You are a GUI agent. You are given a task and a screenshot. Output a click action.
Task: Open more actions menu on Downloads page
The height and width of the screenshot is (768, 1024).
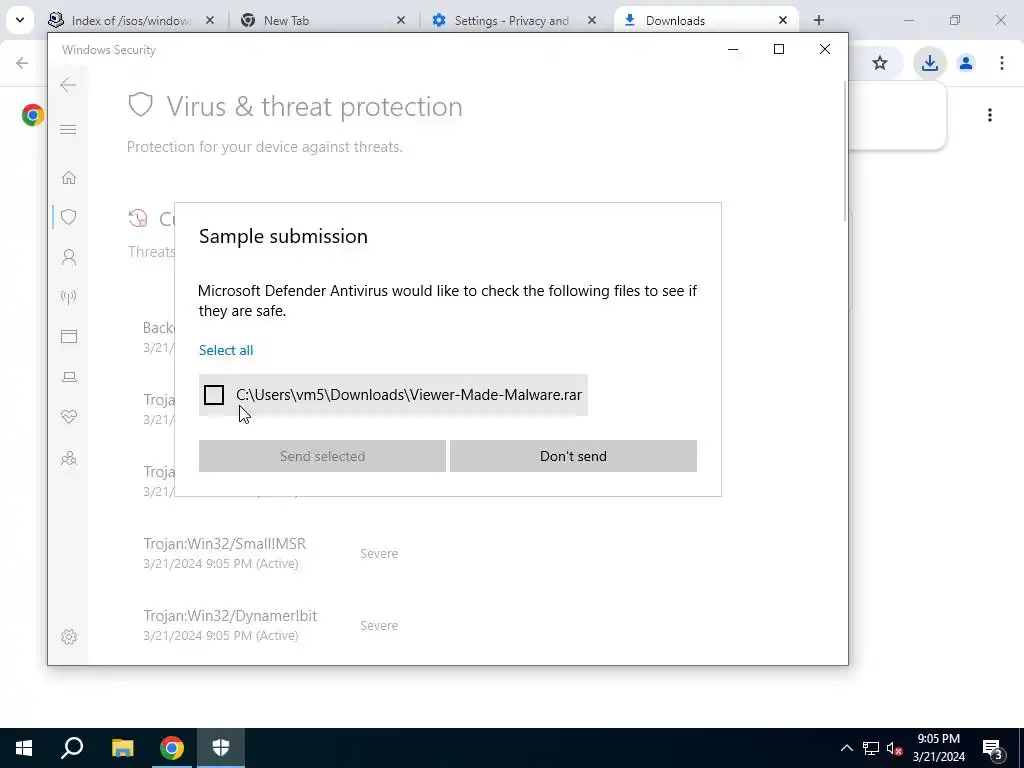[990, 115]
